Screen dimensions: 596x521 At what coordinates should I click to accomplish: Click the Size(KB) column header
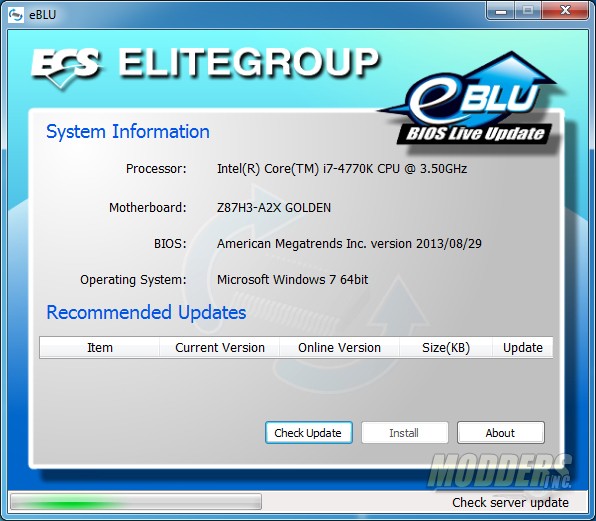446,347
